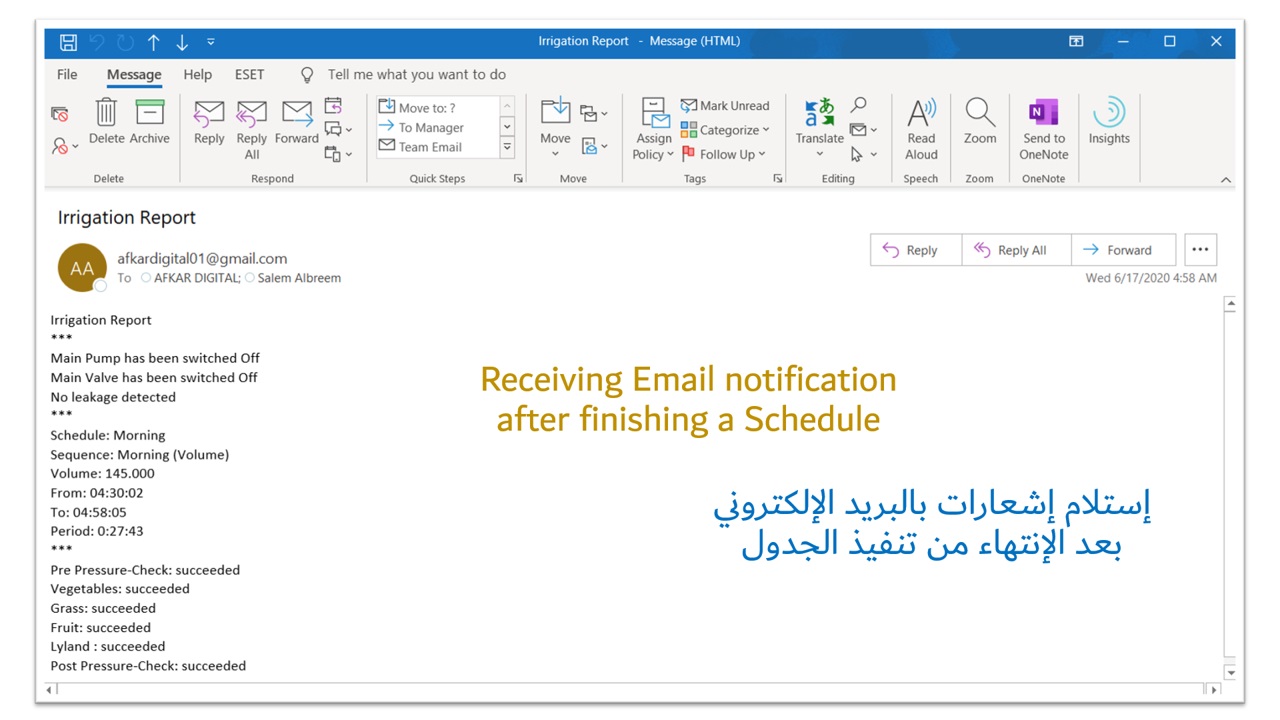Expand the Quick Steps gallery list
This screenshot has height=720, width=1280.
coord(507,147)
